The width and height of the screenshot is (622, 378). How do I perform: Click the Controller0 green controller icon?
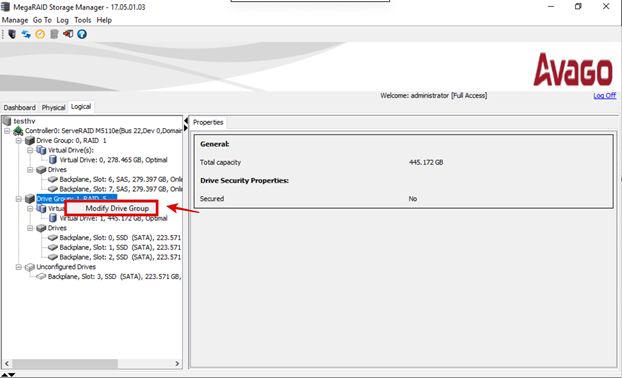18,130
